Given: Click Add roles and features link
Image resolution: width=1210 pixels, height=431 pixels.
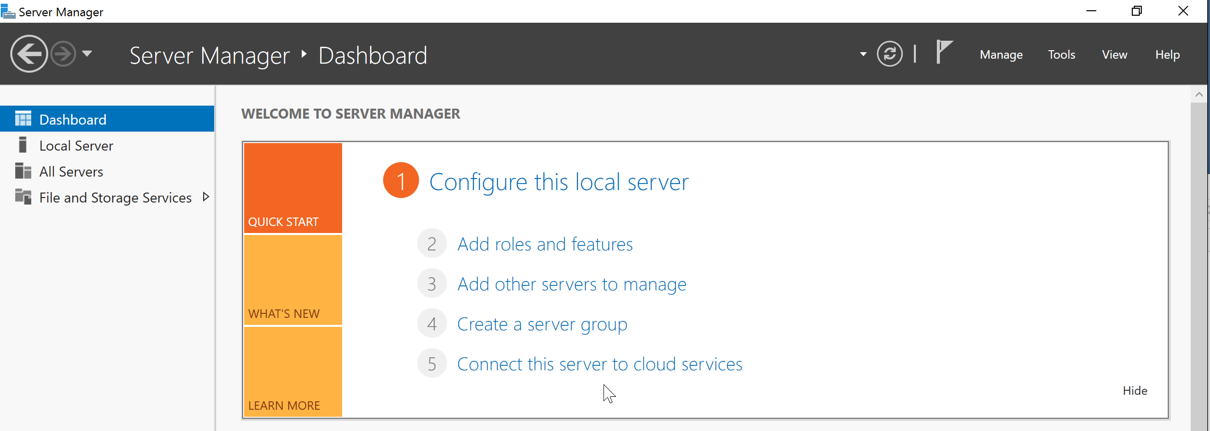Looking at the screenshot, I should click(544, 244).
